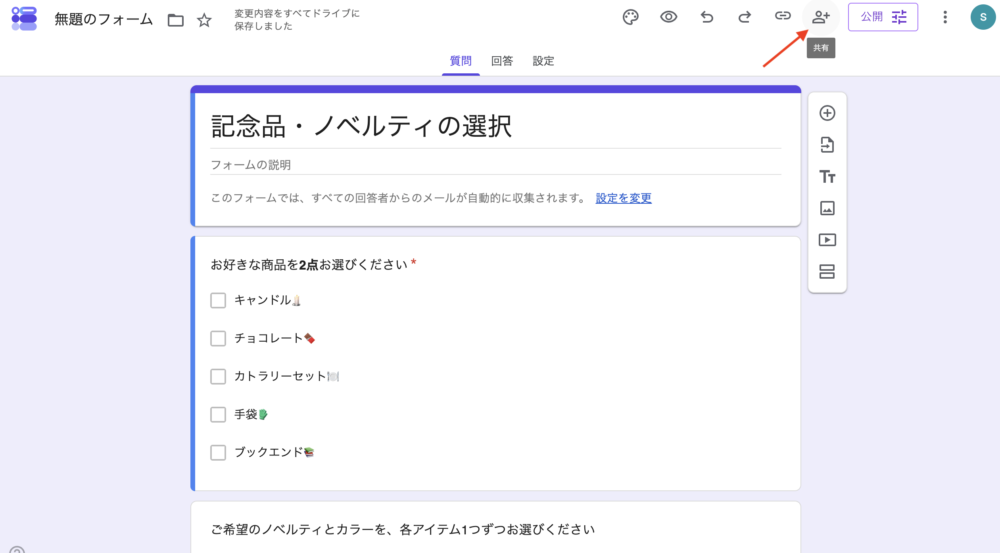Undo the last change
Image resolution: width=1000 pixels, height=553 pixels.
coord(707,17)
